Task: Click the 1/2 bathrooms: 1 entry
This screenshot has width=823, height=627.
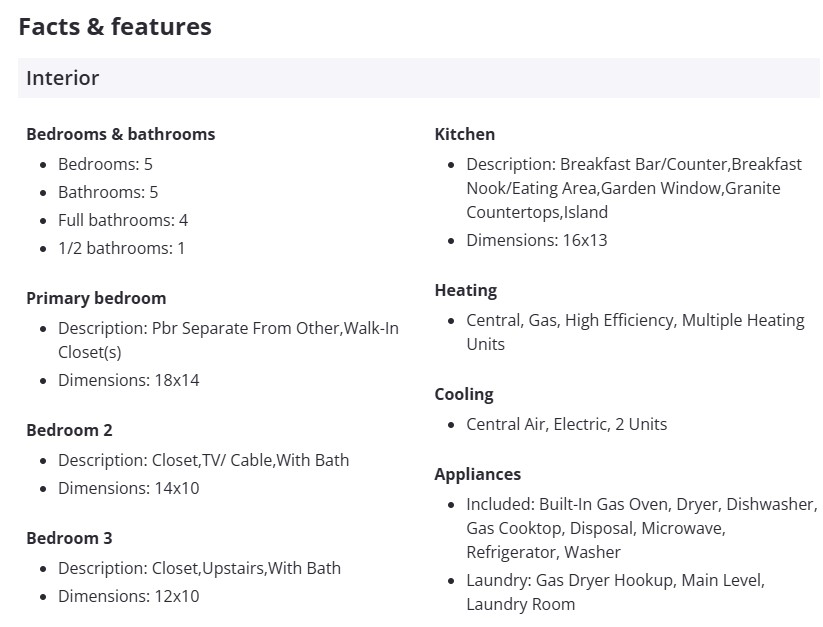Action: [x=121, y=248]
